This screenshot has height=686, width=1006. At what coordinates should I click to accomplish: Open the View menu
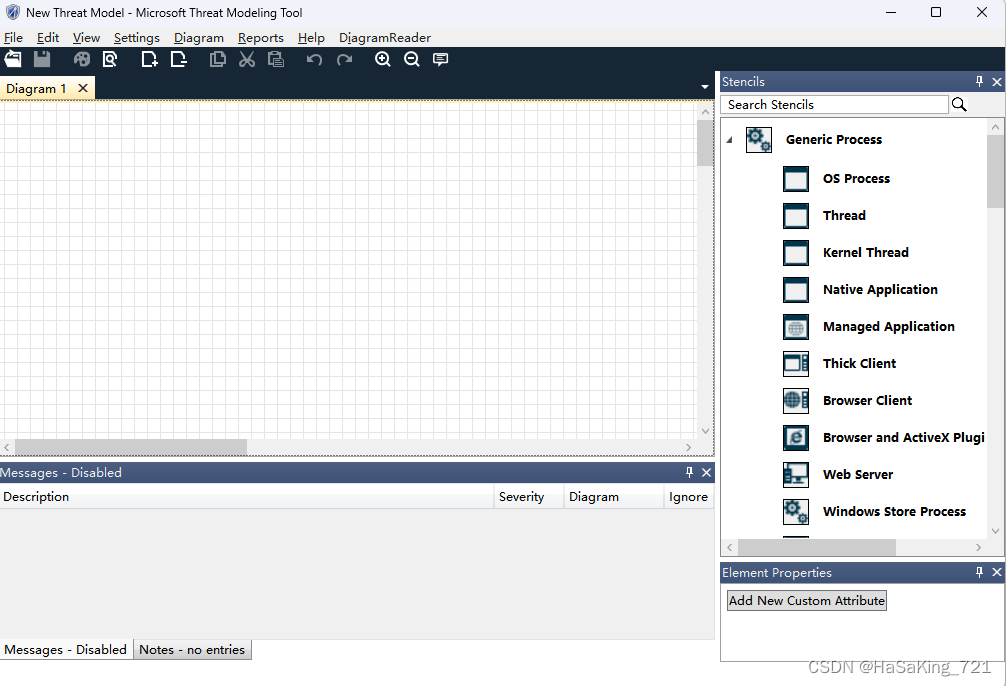pyautogui.click(x=86, y=38)
